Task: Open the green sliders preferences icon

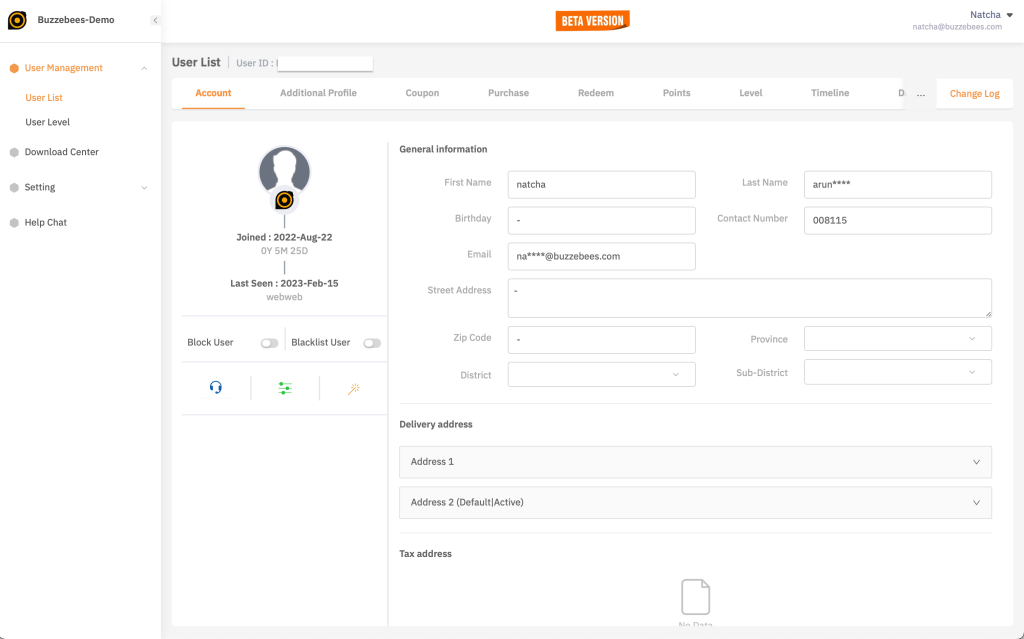Action: click(x=284, y=388)
